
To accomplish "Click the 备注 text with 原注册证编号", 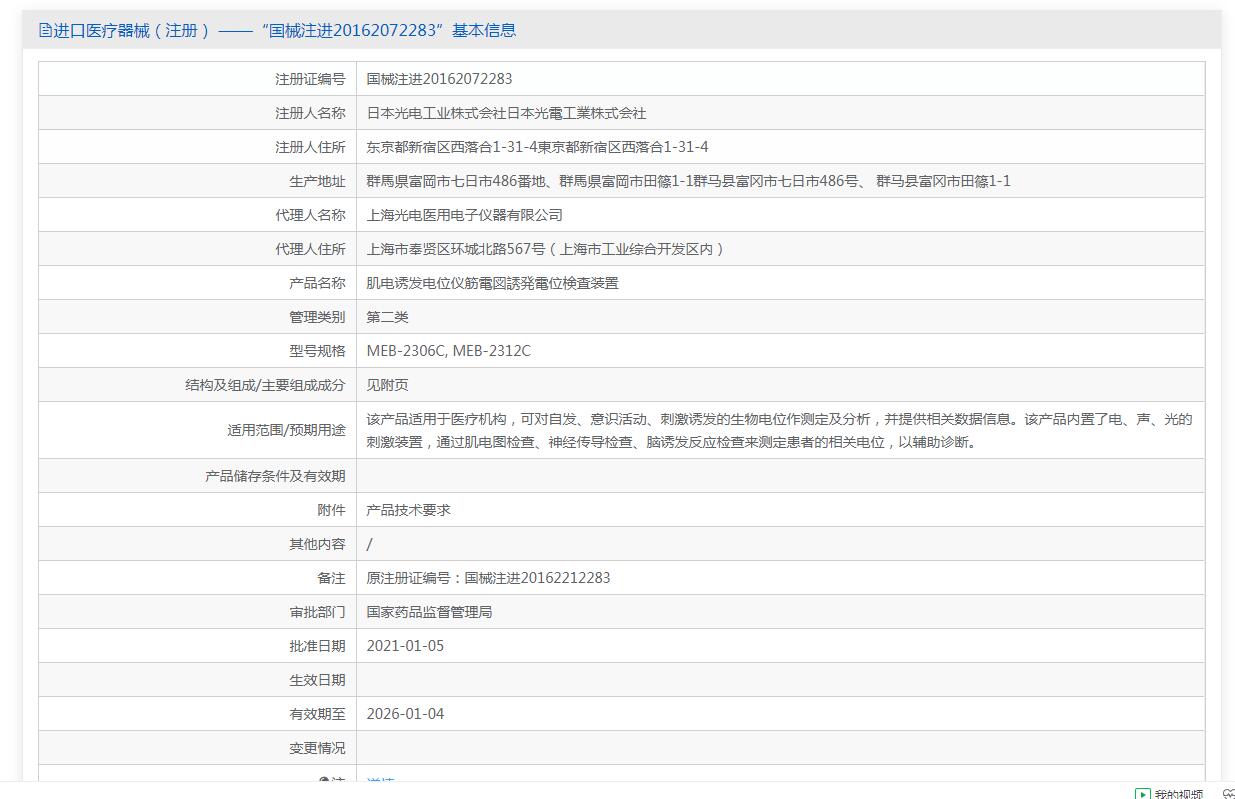I will (488, 578).
